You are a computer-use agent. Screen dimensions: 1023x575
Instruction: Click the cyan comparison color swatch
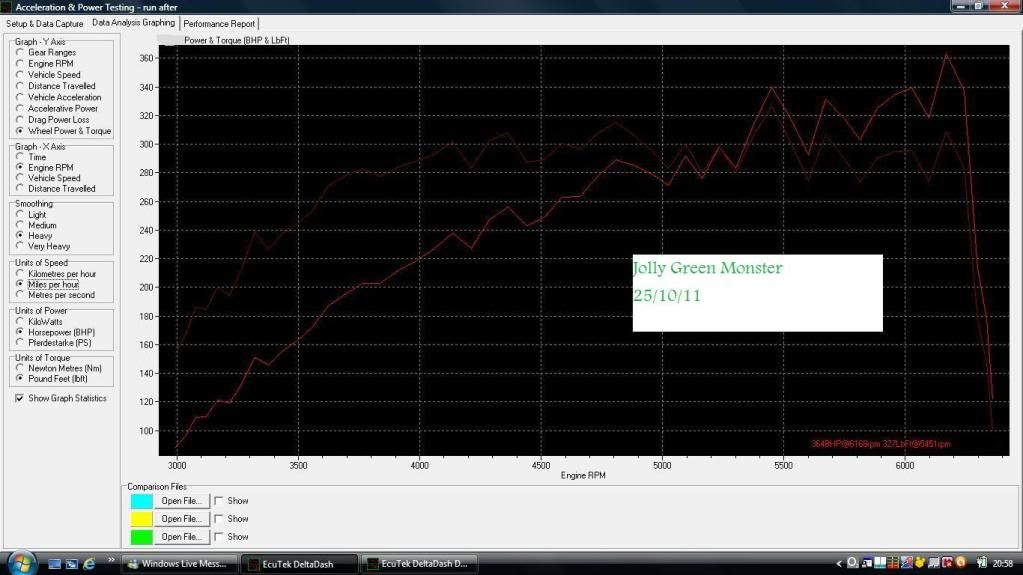click(x=142, y=501)
